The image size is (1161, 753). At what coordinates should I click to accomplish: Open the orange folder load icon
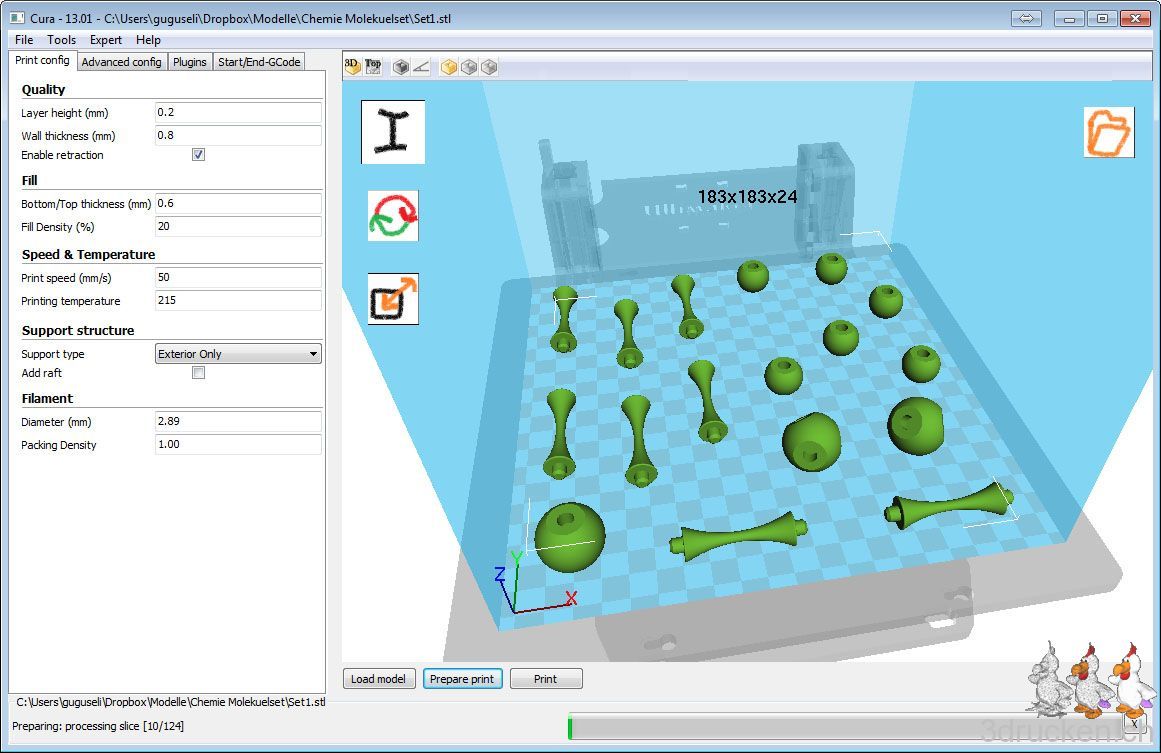tap(1108, 132)
